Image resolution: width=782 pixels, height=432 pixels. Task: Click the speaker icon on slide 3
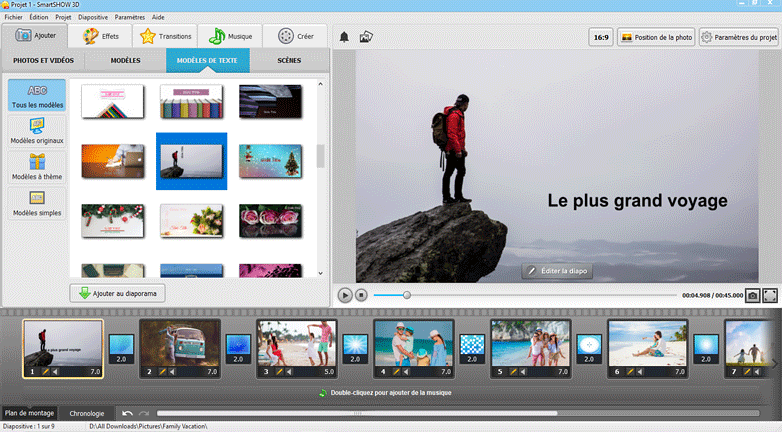pyautogui.click(x=289, y=371)
